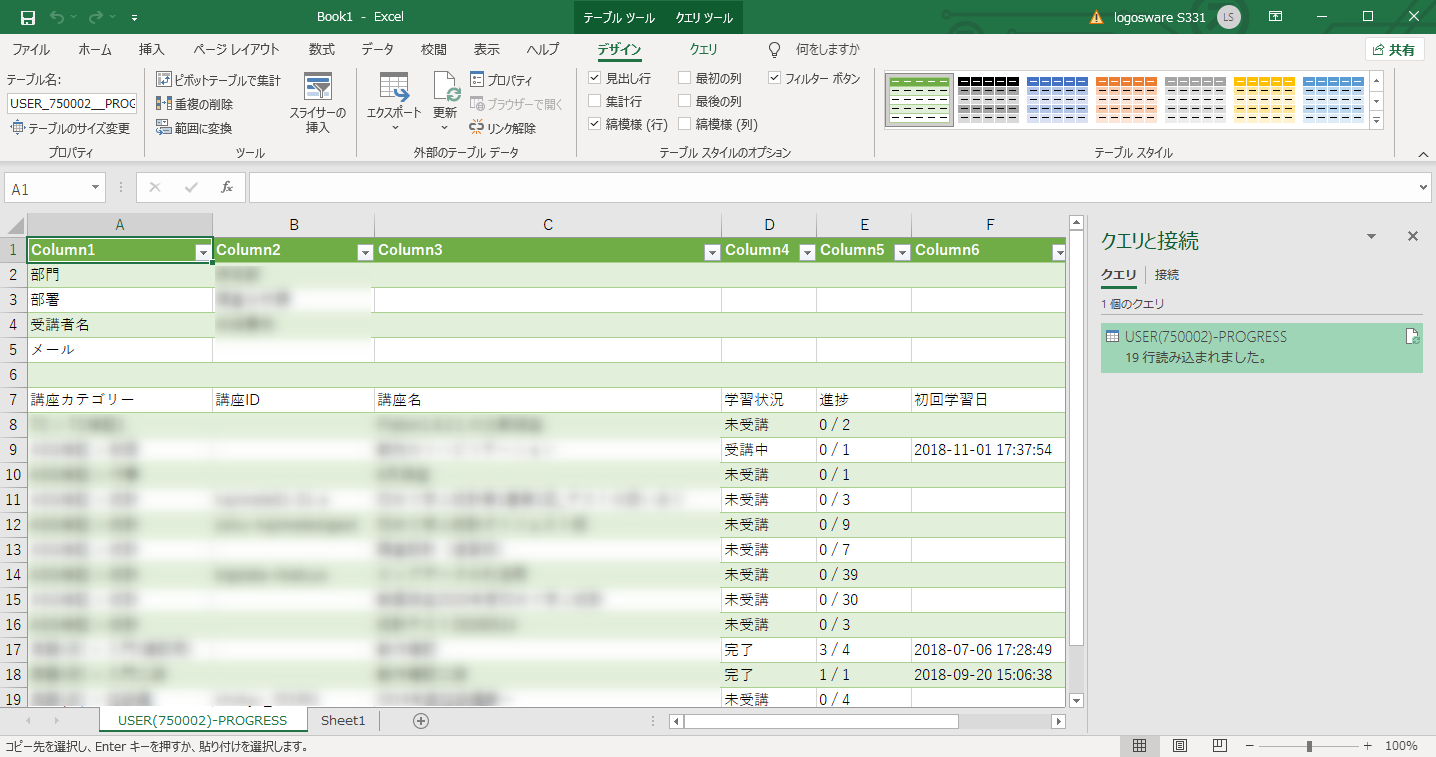Click the zoom slider handle
The width and height of the screenshot is (1436, 757).
tap(1309, 746)
